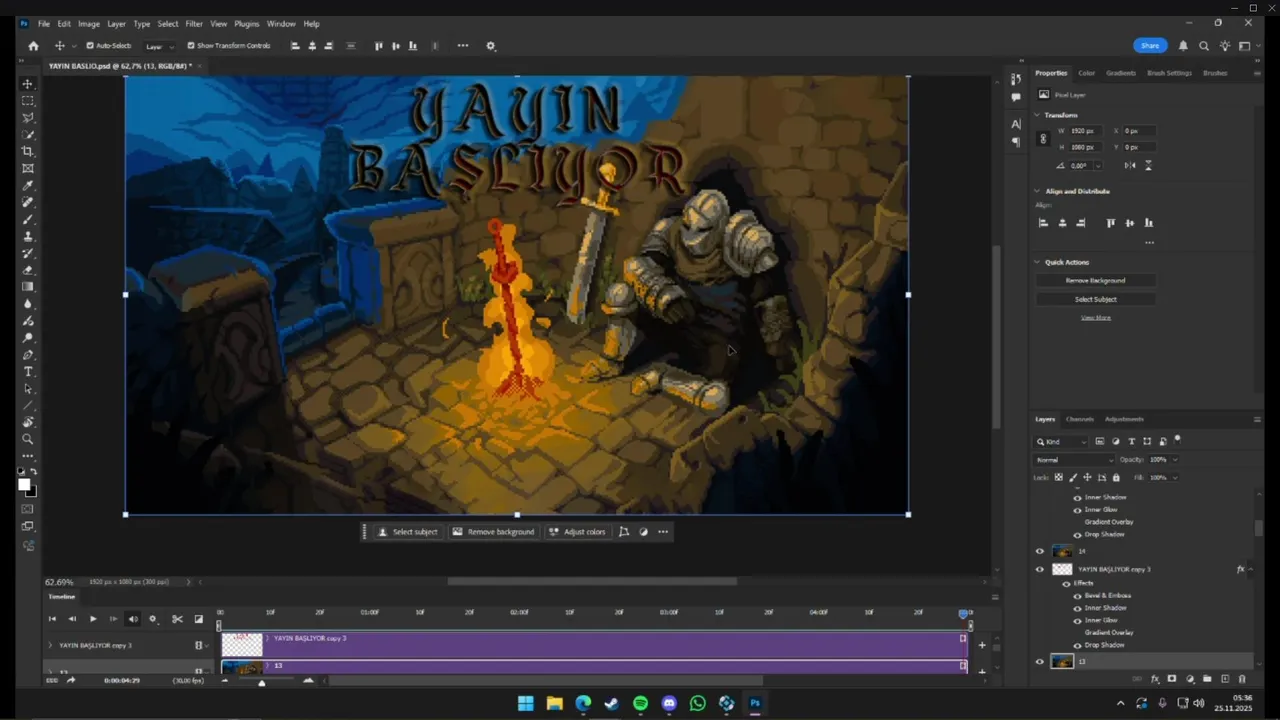
Task: Toggle Bevel & Emboss effect visibility
Action: pos(1078,596)
